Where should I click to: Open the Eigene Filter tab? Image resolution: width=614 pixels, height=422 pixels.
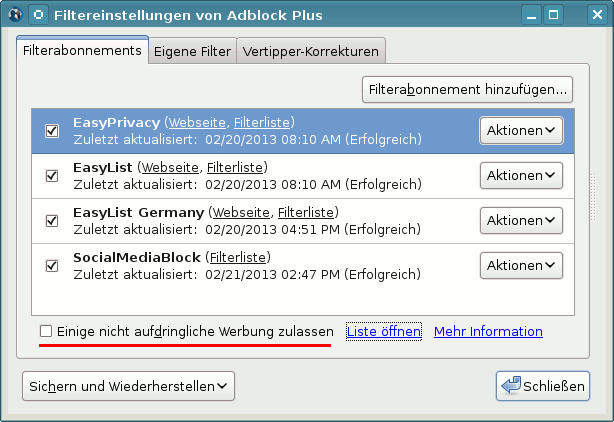(192, 51)
